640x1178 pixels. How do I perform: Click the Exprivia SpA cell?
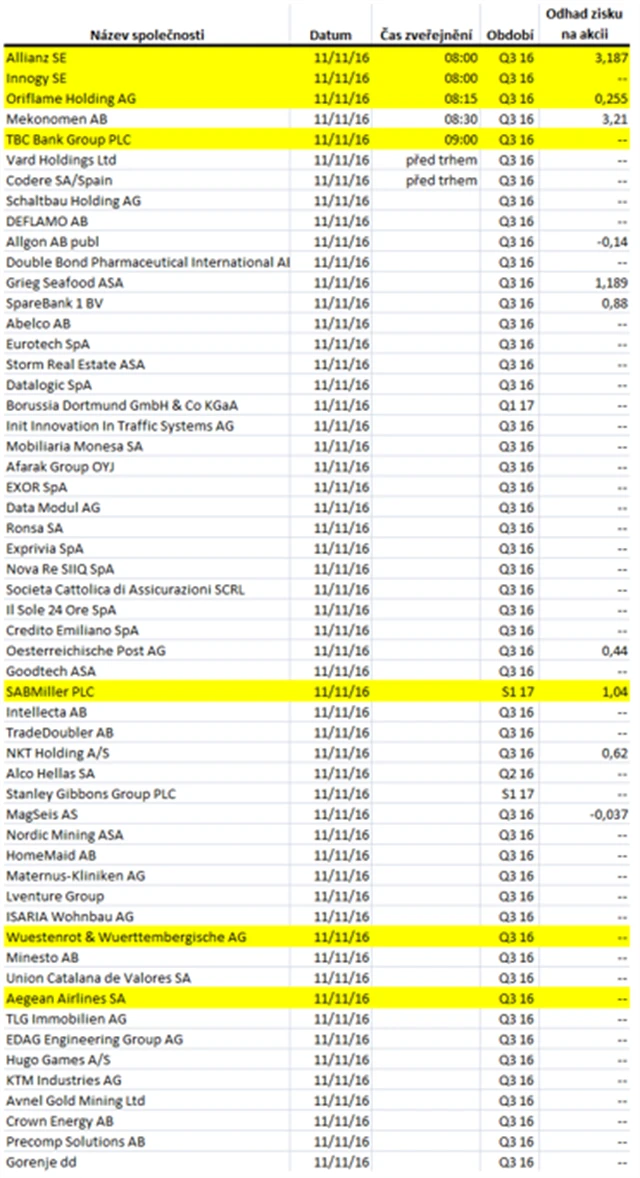45,548
